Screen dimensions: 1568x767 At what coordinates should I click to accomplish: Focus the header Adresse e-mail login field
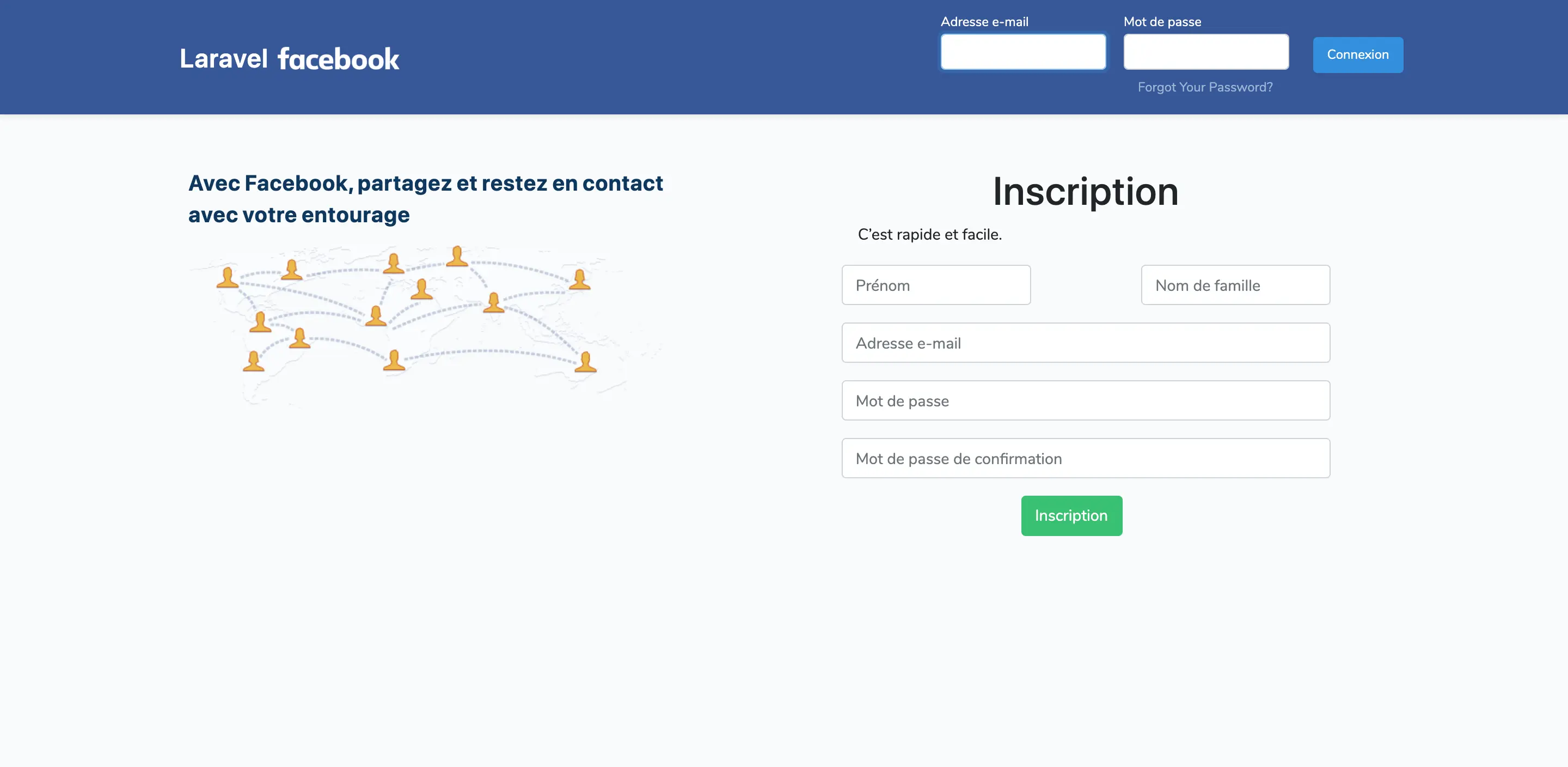[1022, 52]
